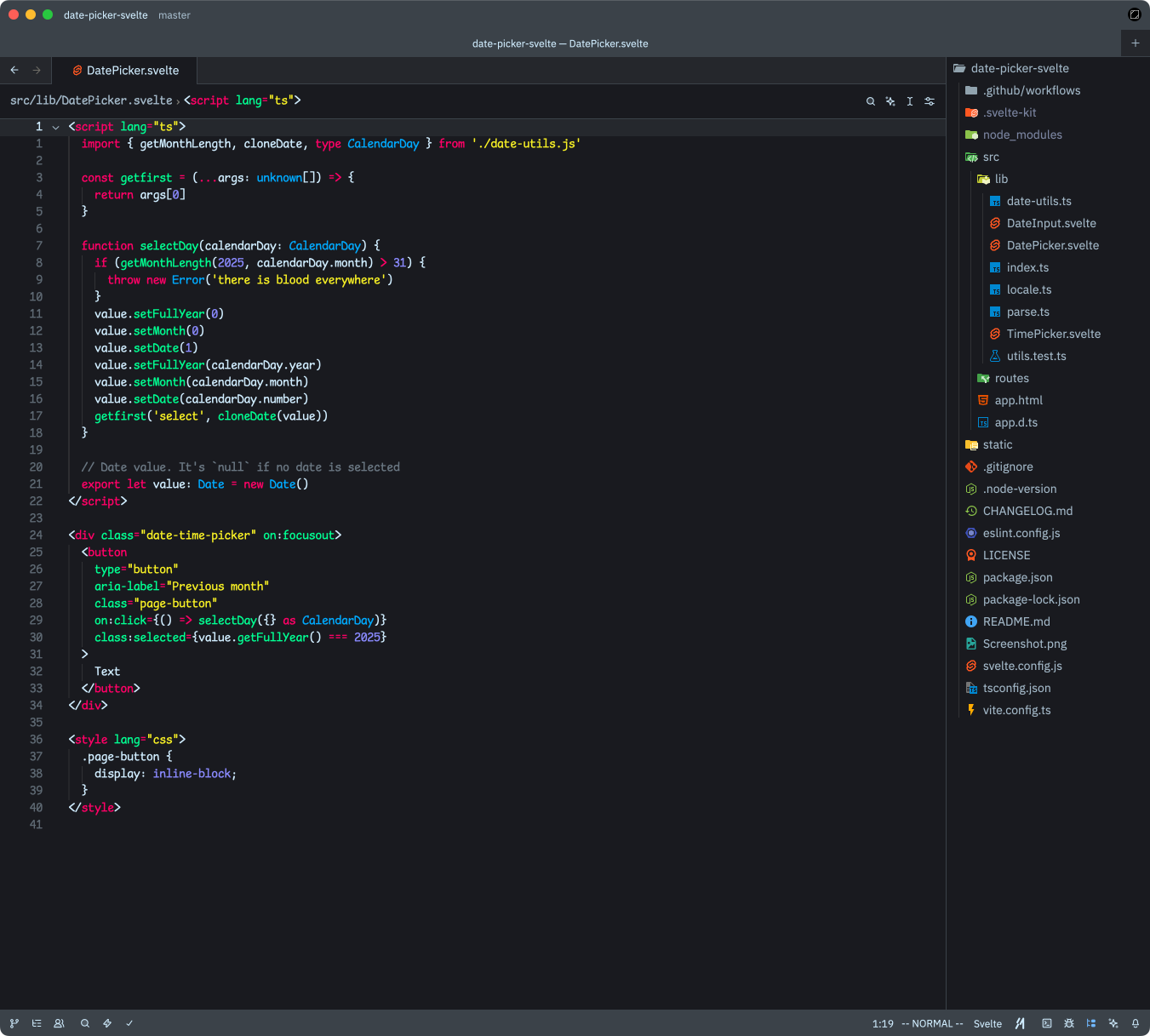This screenshot has width=1150, height=1036.
Task: Click line number 24 in the gutter
Action: [x=36, y=535]
